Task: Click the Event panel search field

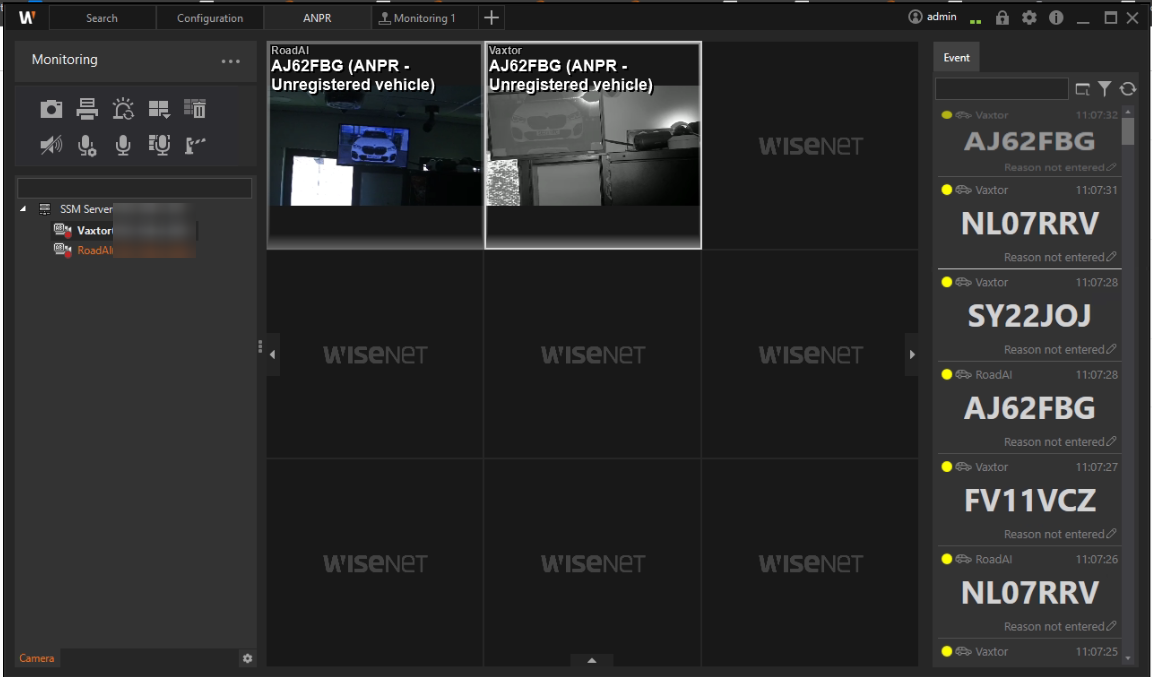Action: coord(1001,89)
